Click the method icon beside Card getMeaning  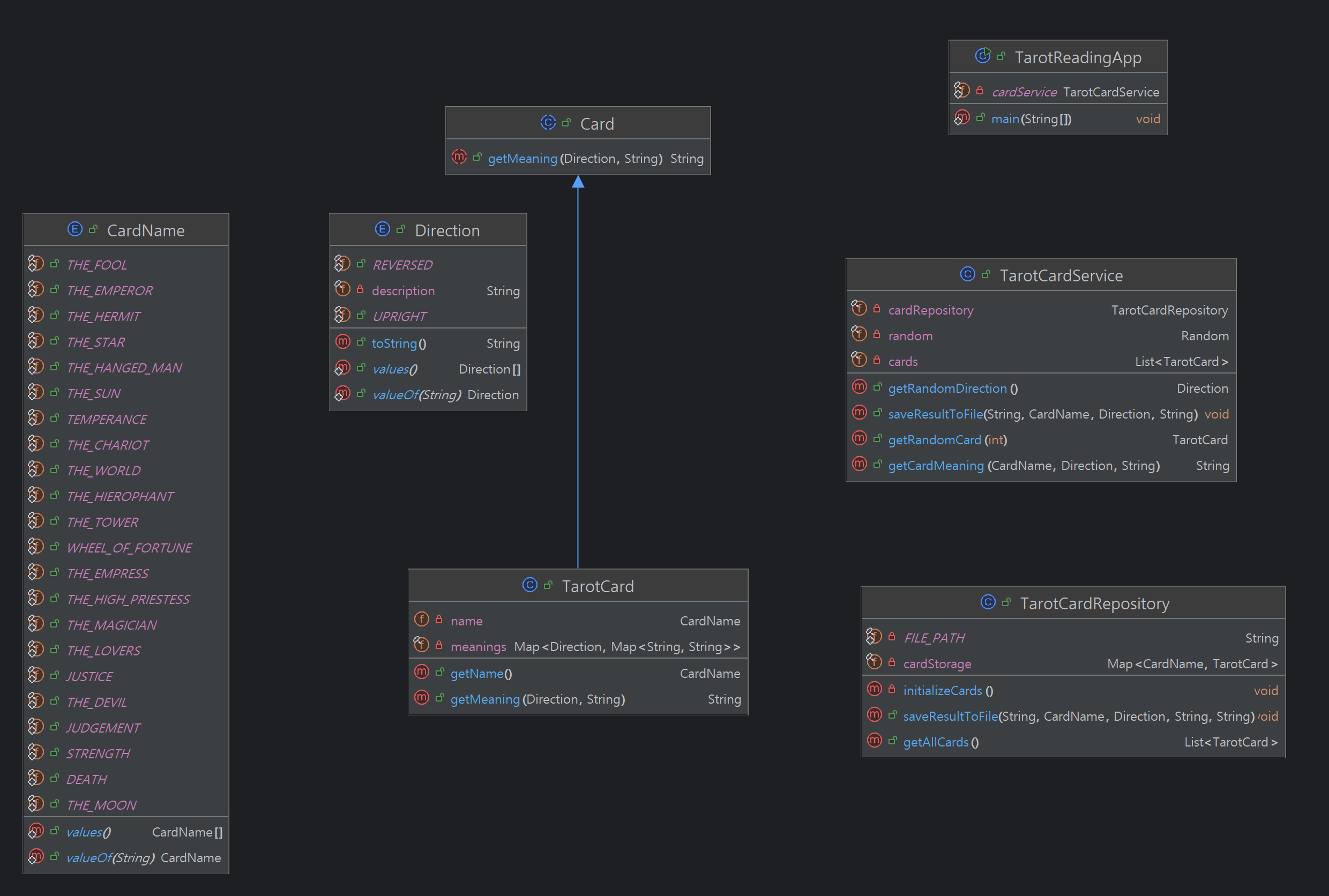(459, 157)
